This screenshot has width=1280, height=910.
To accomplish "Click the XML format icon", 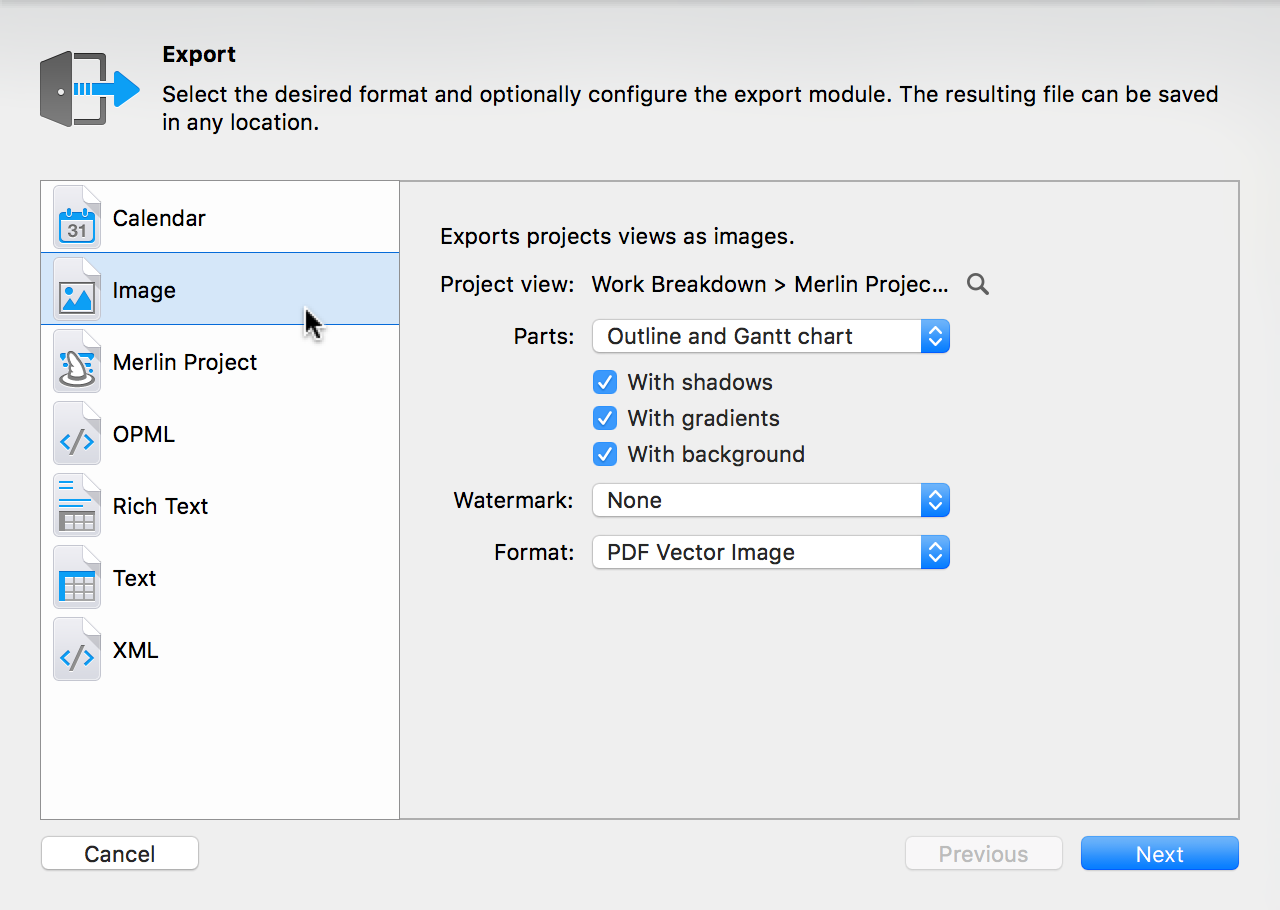I will 77,650.
